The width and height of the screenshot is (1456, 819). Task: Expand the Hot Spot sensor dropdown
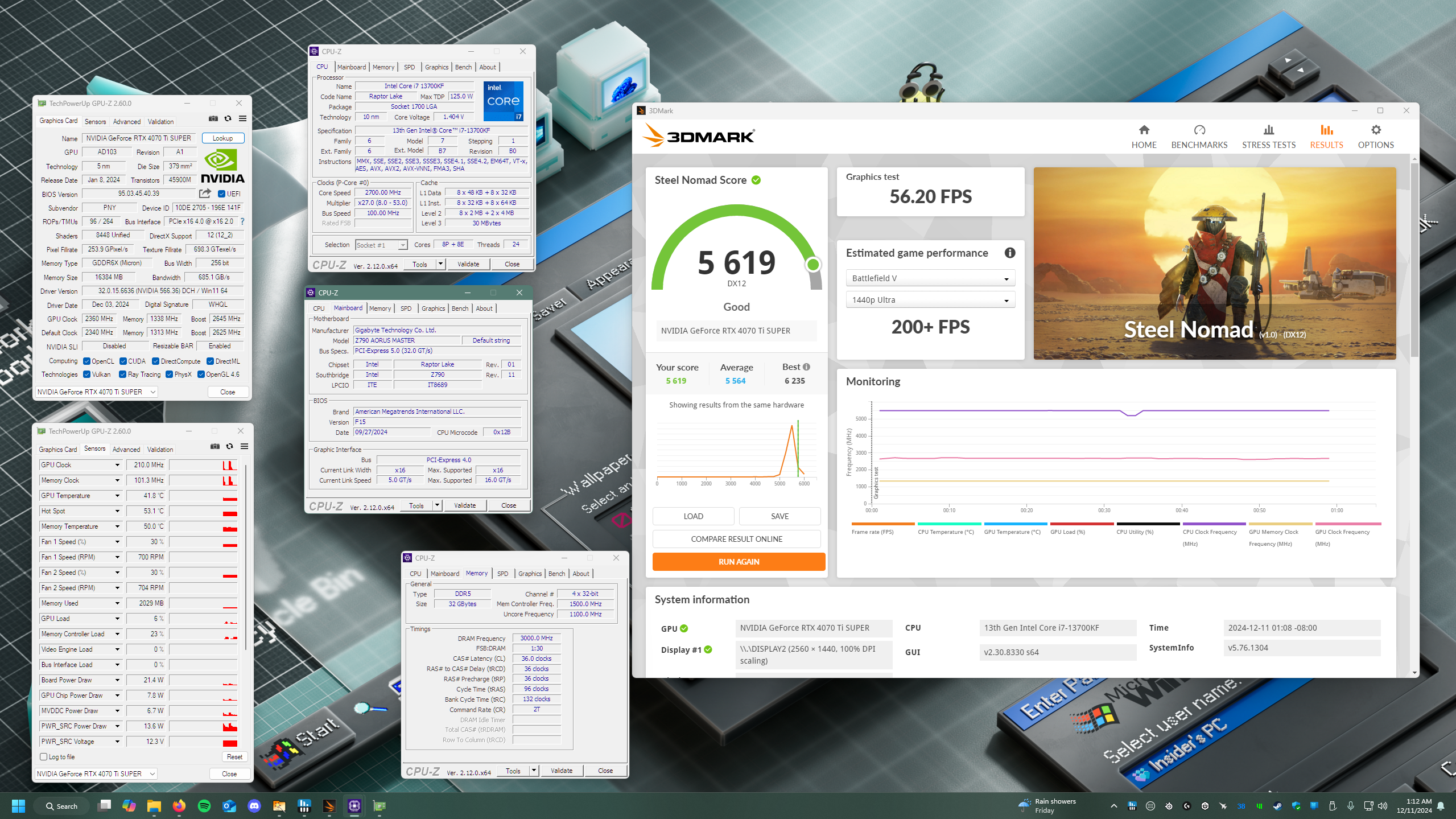pyautogui.click(x=117, y=511)
